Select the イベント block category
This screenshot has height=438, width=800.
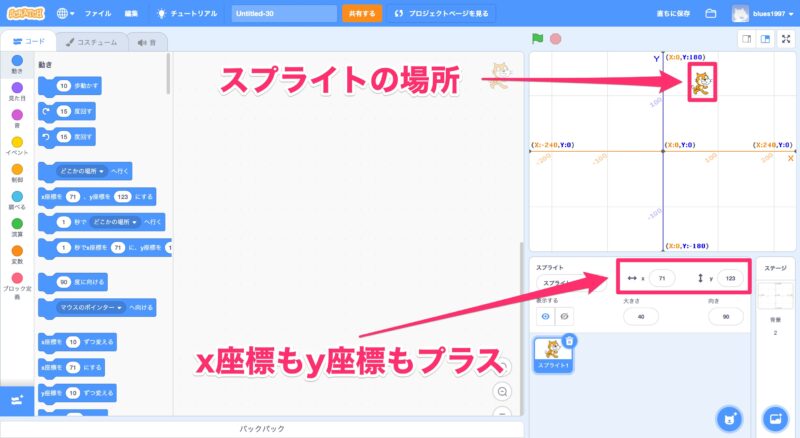coord(16,146)
